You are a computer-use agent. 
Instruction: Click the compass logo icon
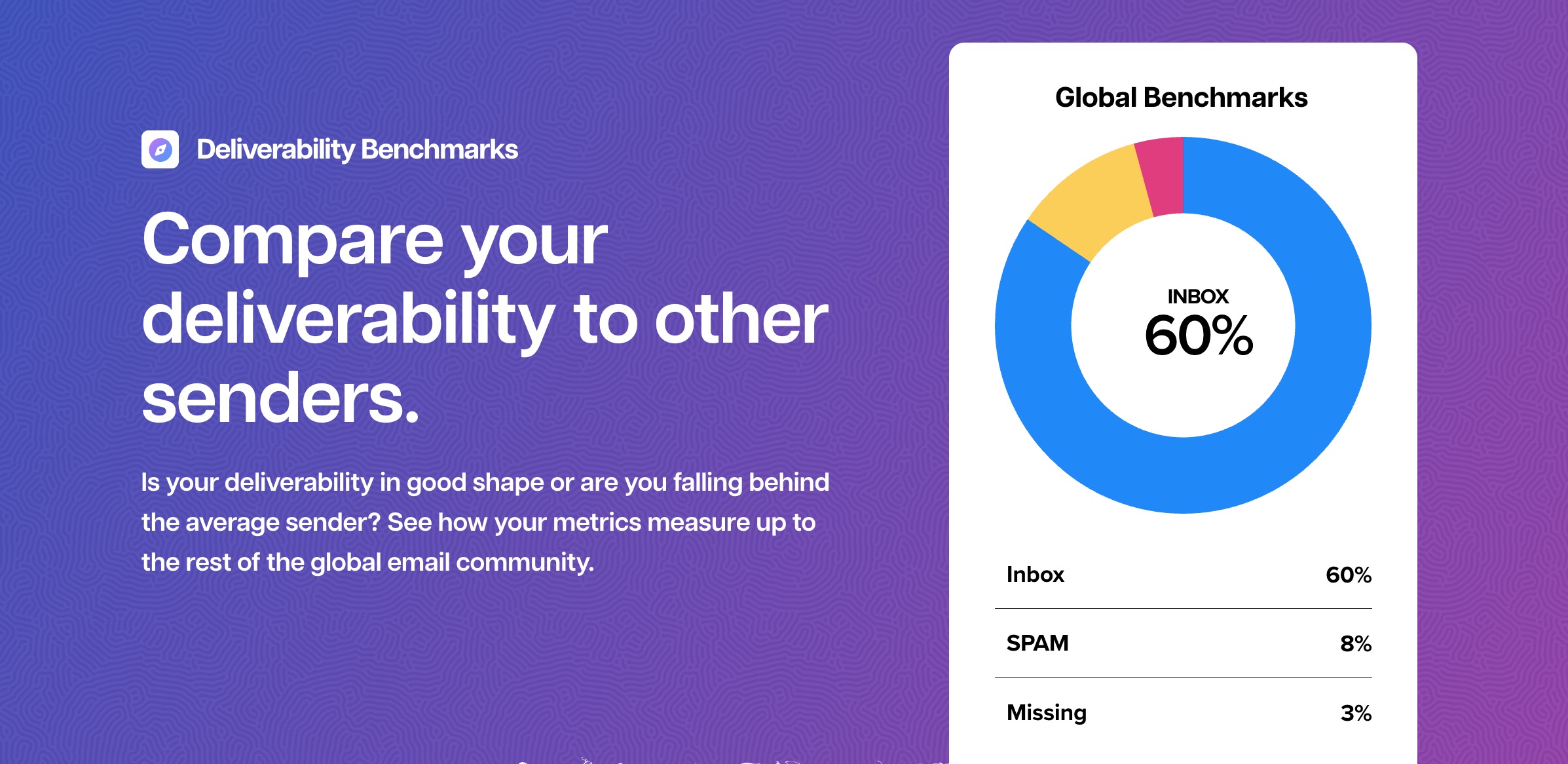(x=160, y=150)
